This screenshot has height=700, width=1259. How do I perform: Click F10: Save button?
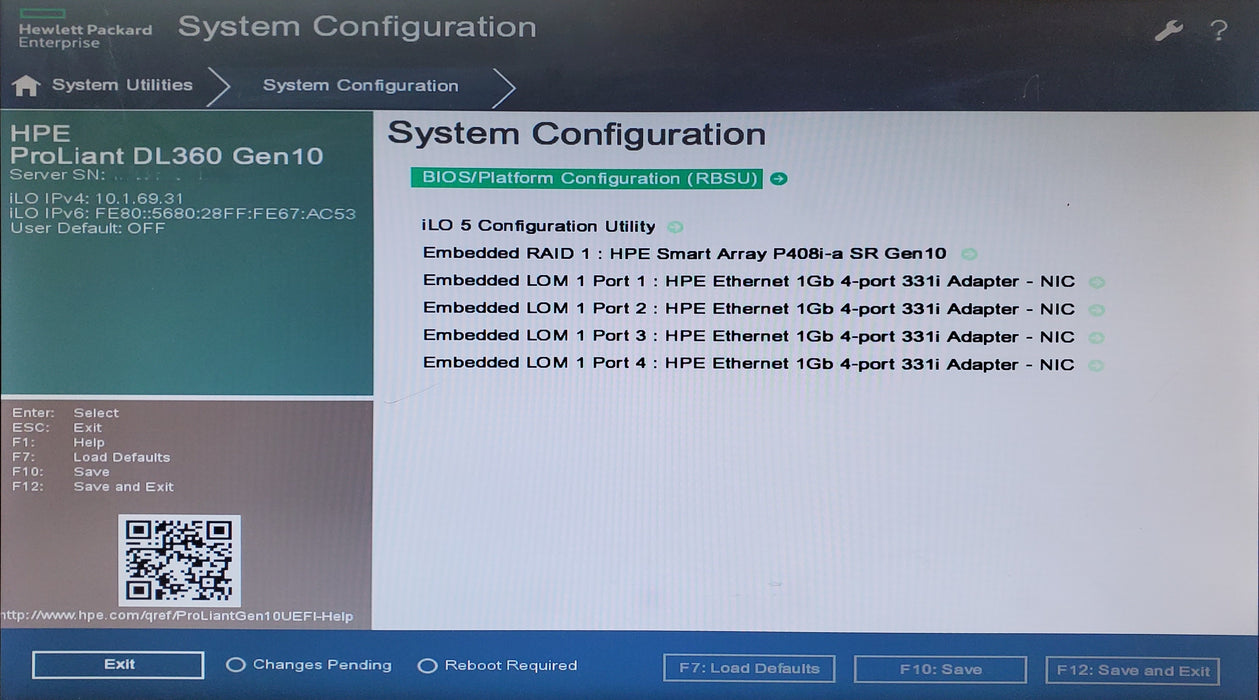coord(940,670)
